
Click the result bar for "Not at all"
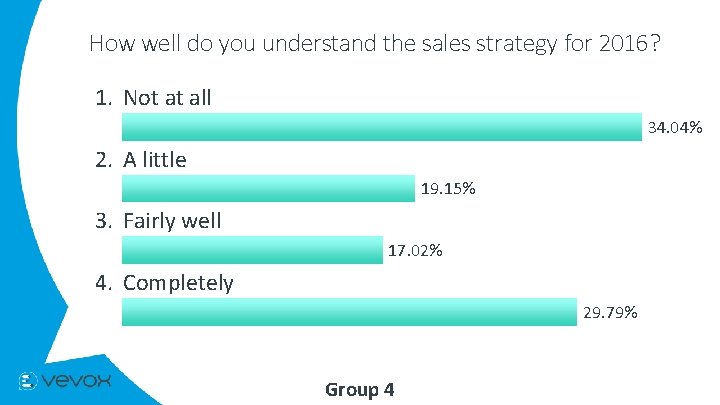pyautogui.click(x=381, y=127)
